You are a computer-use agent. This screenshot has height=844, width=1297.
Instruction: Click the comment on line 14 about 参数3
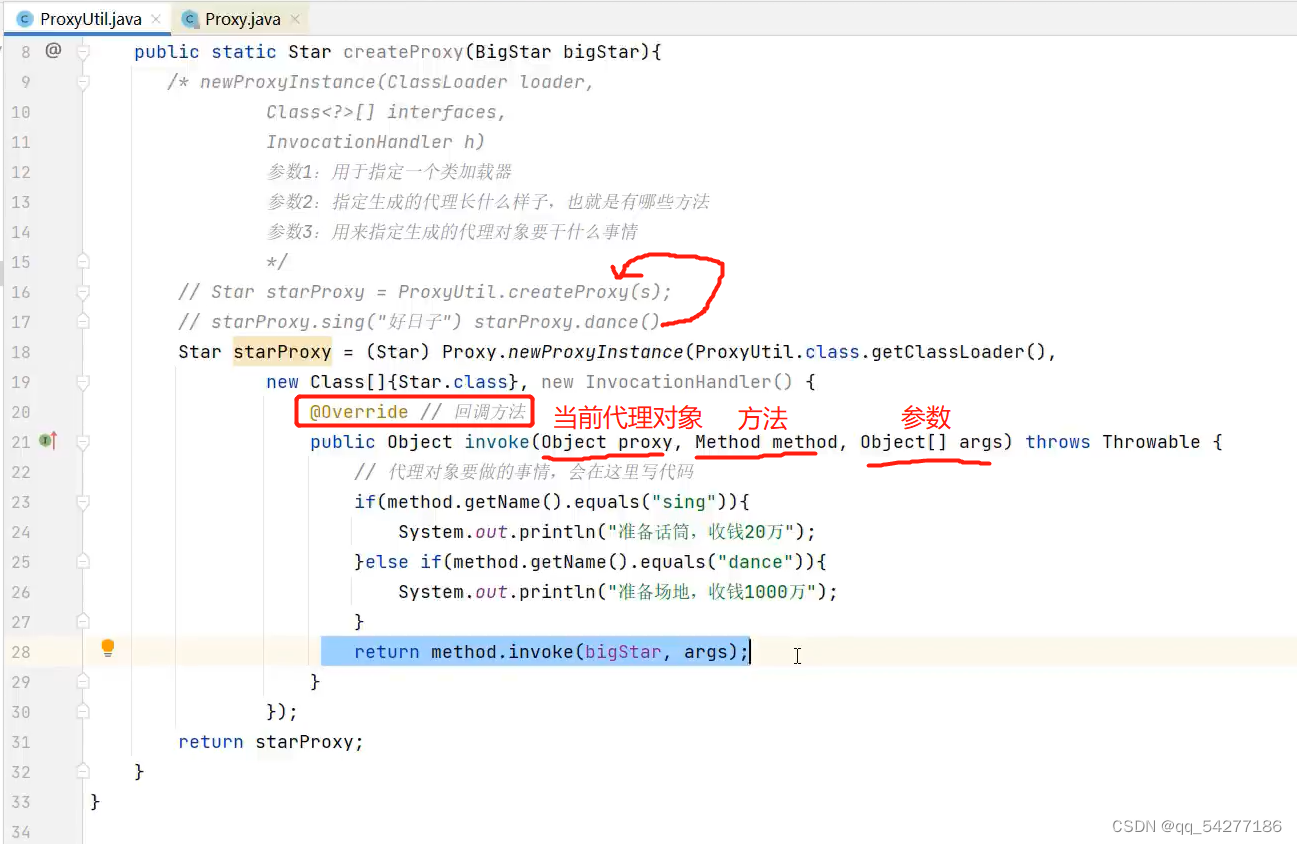[452, 232]
